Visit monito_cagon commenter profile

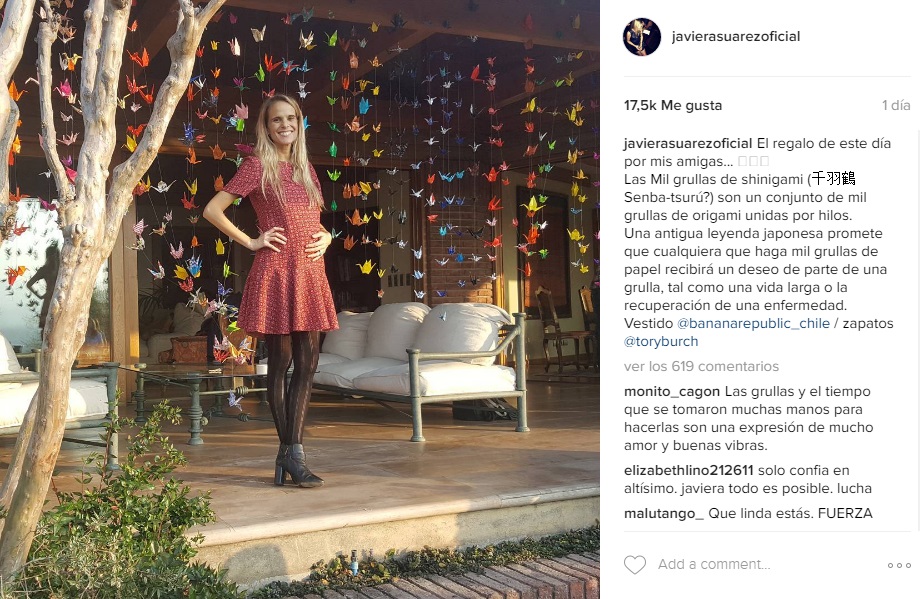pos(671,391)
